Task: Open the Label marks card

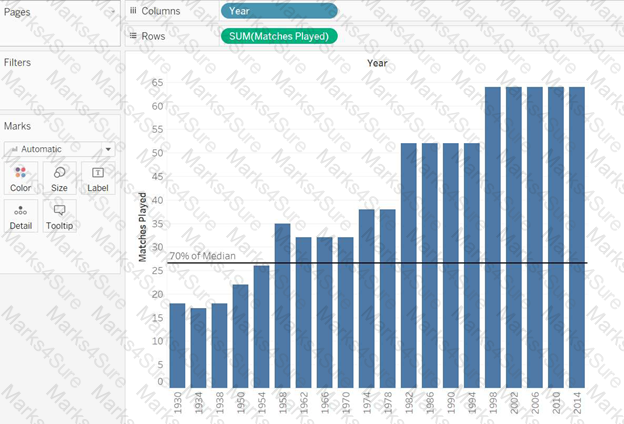Action: tap(98, 178)
